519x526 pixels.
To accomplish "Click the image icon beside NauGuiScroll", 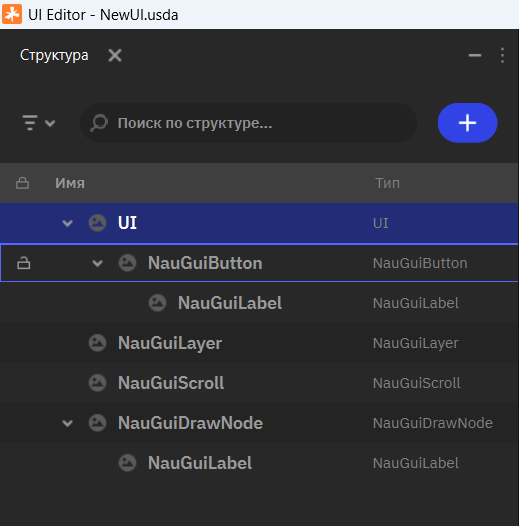I will click(97, 383).
